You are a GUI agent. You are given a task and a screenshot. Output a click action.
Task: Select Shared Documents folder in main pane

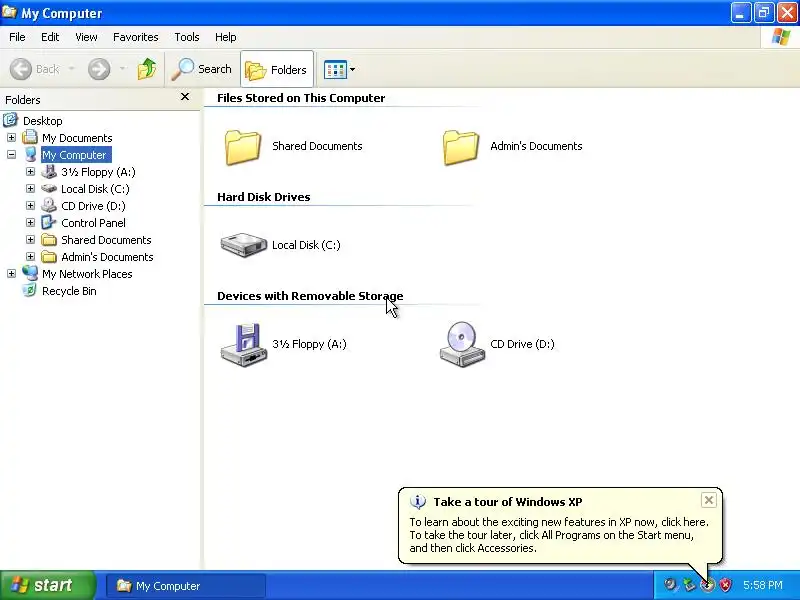click(243, 147)
